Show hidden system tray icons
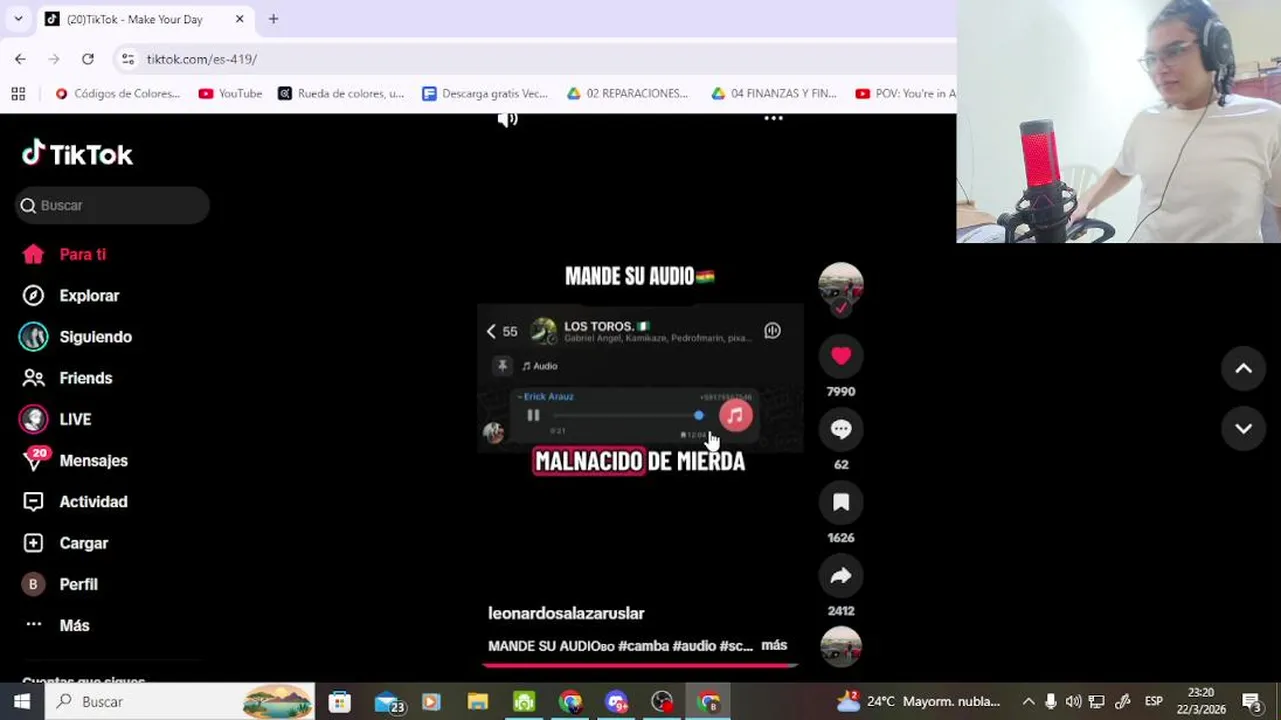1281x720 pixels. [1028, 701]
